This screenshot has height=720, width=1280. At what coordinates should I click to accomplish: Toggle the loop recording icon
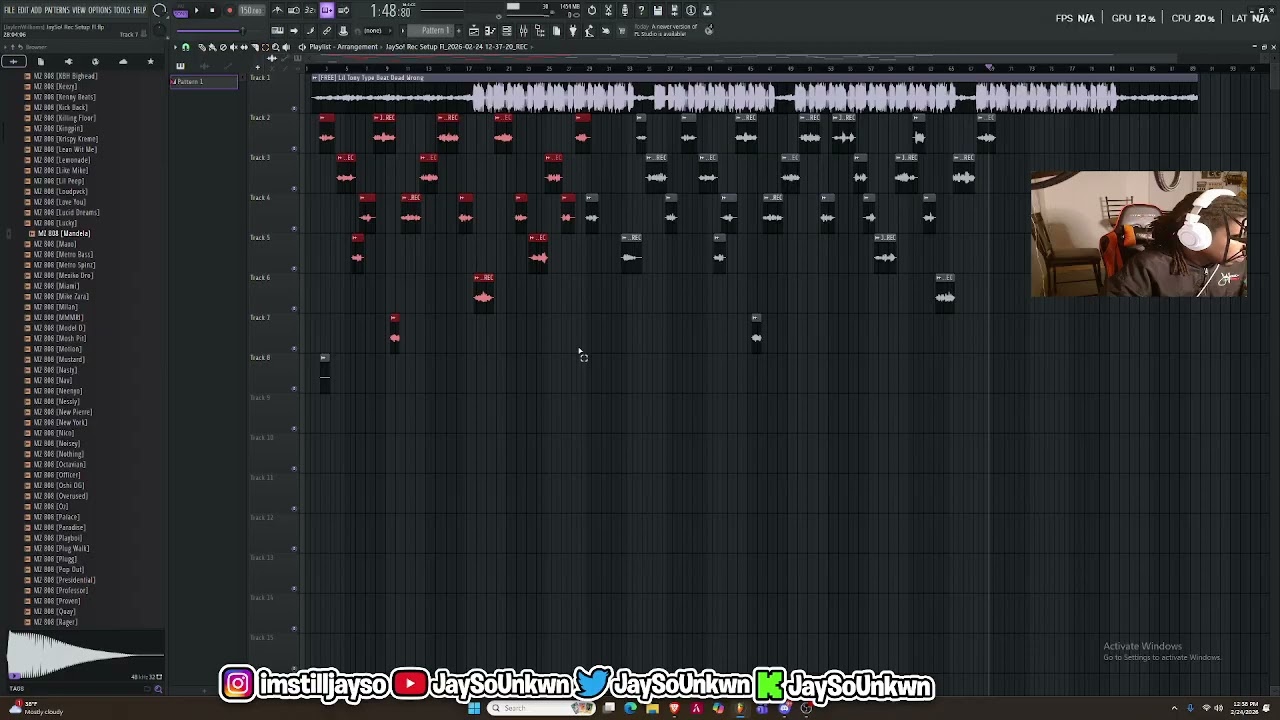[x=344, y=10]
